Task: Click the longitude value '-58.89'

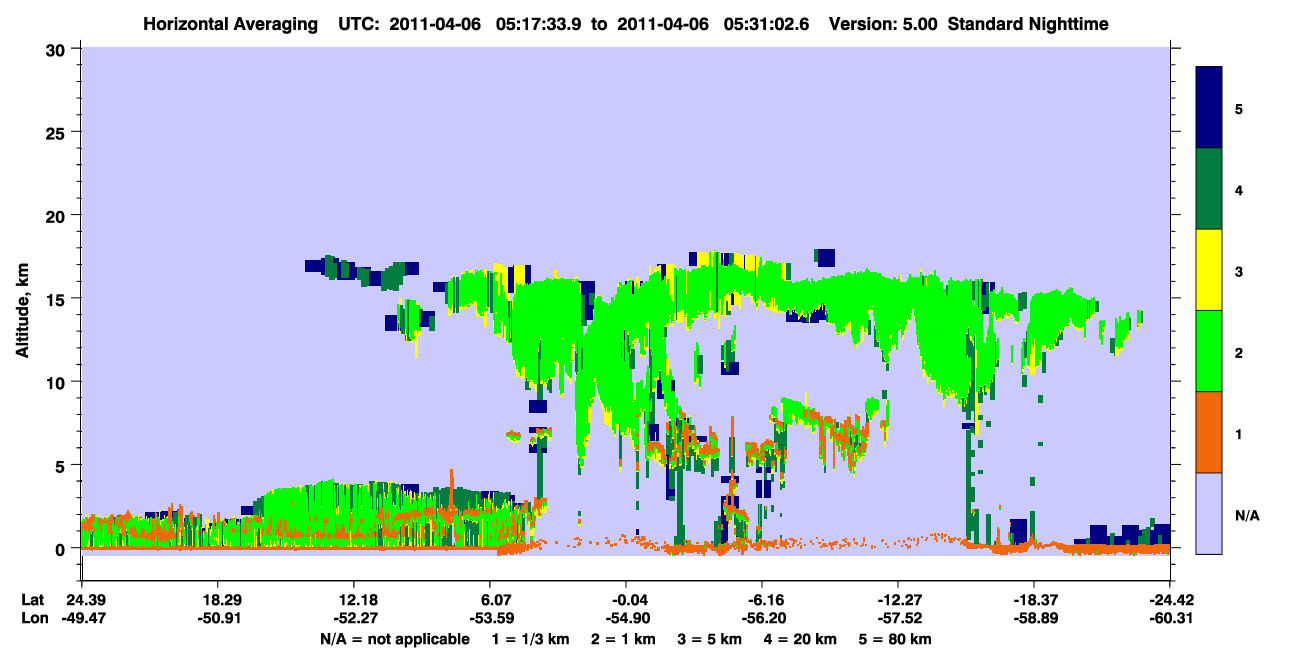Action: point(1034,619)
